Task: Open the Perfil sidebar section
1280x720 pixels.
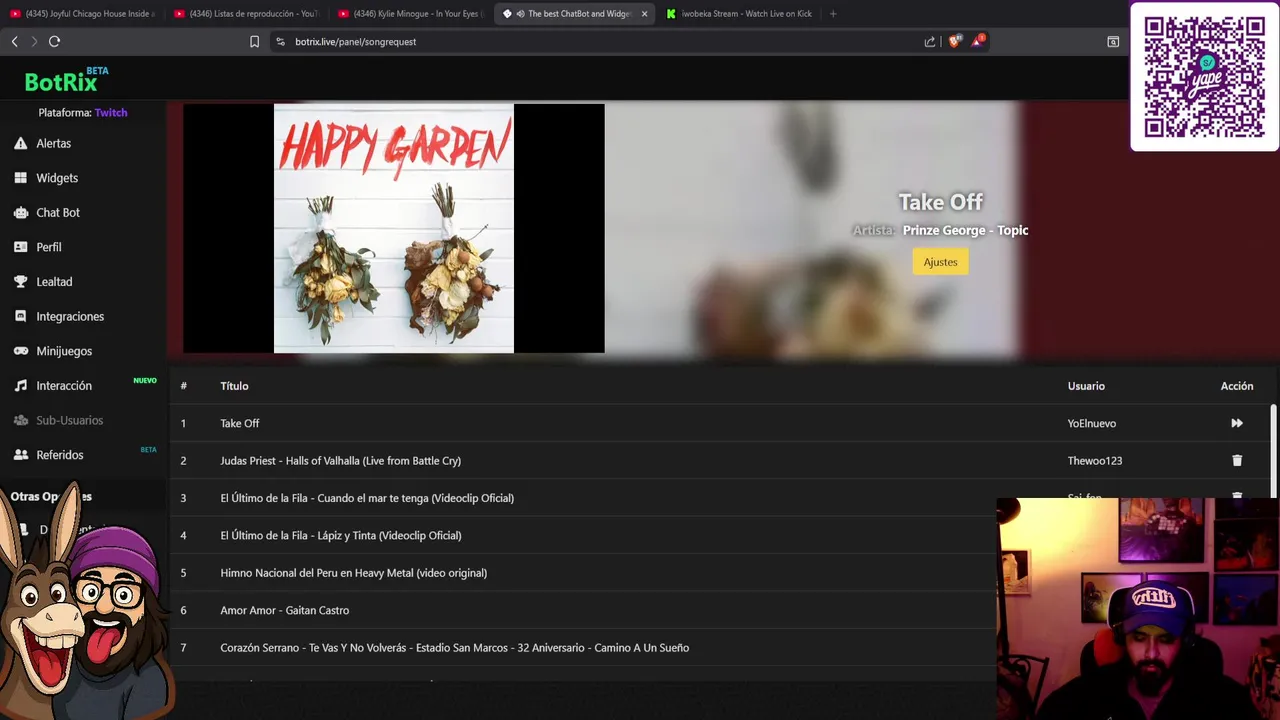Action: (37, 247)
